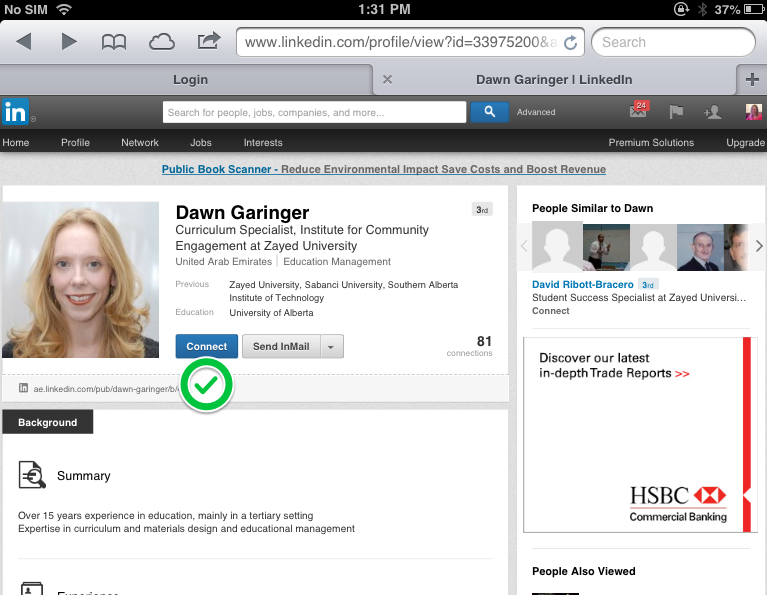Open Interests menu

point(263,142)
